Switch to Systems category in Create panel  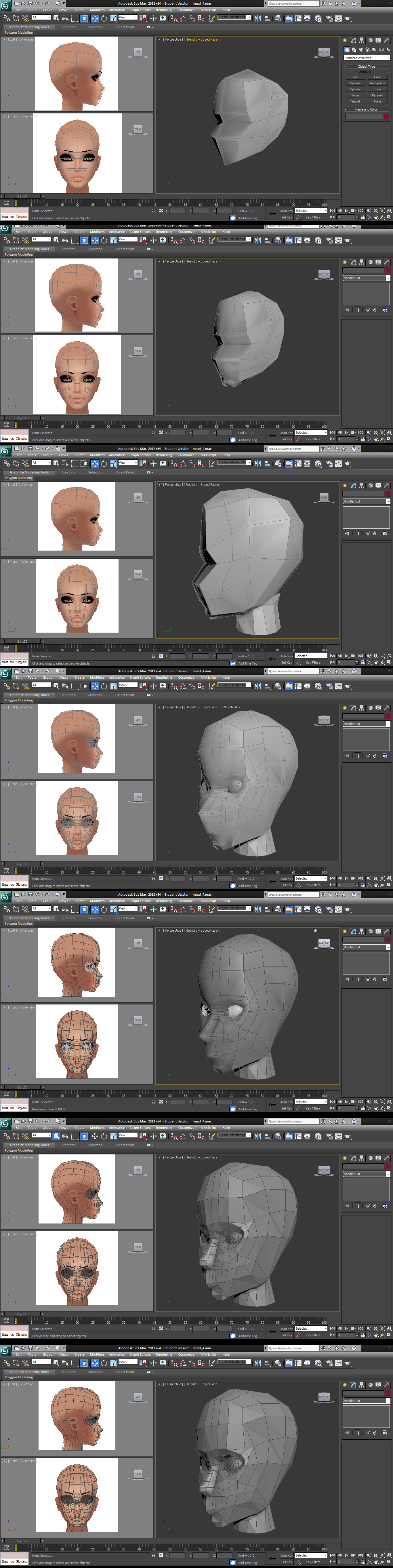point(388,49)
